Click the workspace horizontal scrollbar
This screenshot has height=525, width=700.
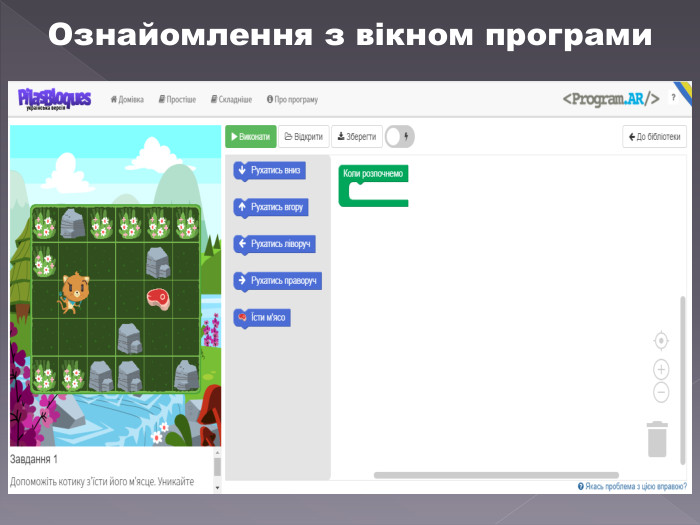coord(496,475)
